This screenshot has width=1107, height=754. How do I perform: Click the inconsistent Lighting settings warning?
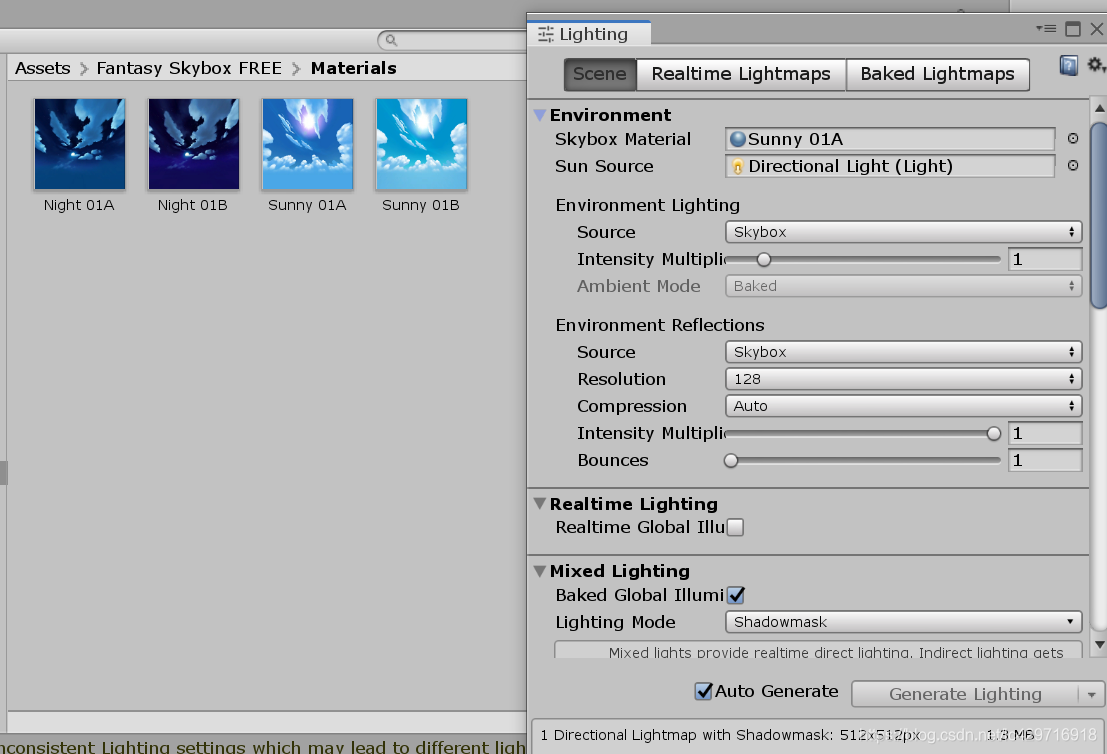[263, 746]
